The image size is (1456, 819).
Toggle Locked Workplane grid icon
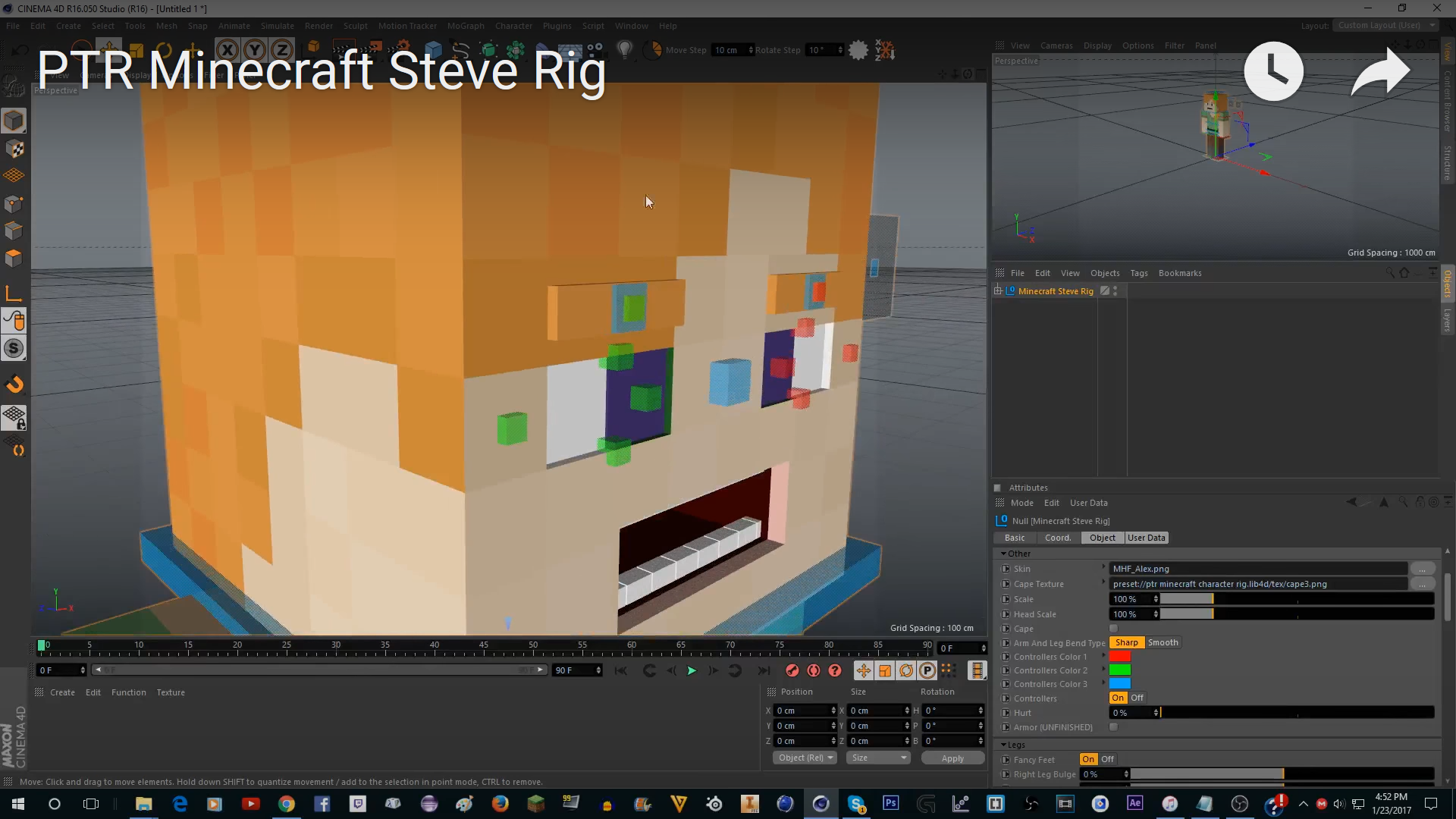14,416
